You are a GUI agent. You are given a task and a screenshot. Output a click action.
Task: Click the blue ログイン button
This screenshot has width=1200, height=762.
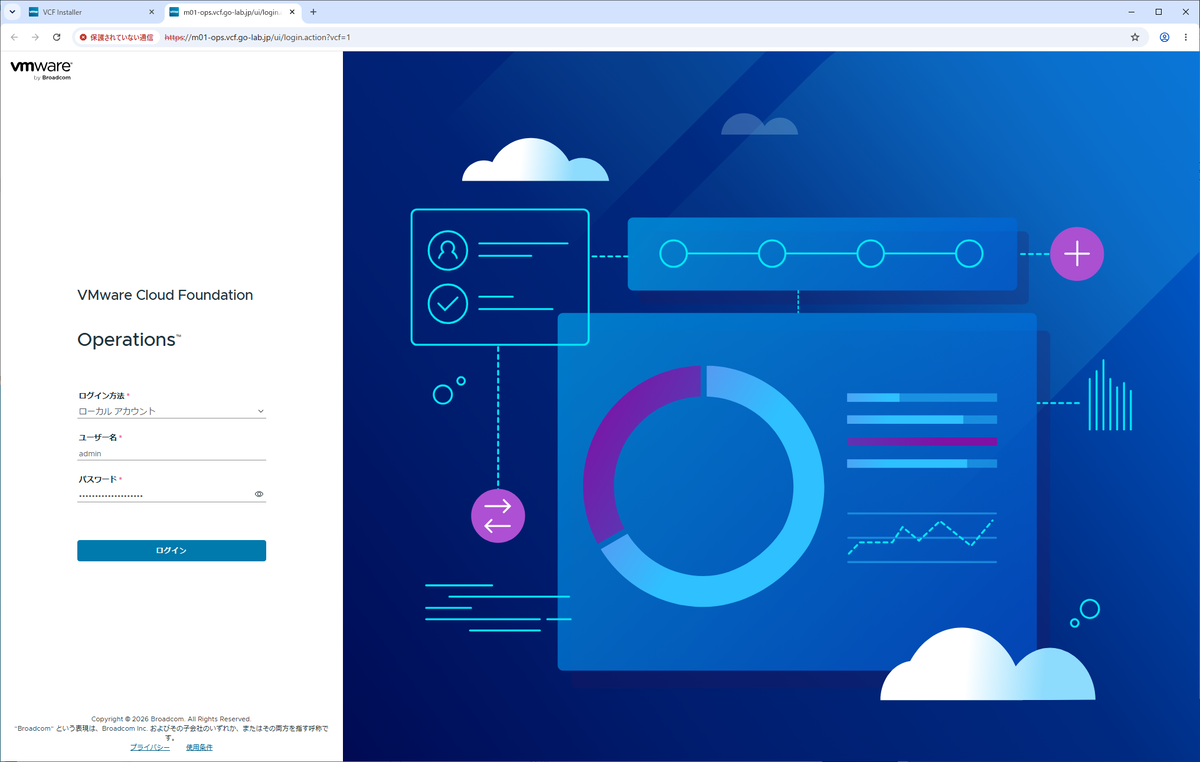(171, 551)
